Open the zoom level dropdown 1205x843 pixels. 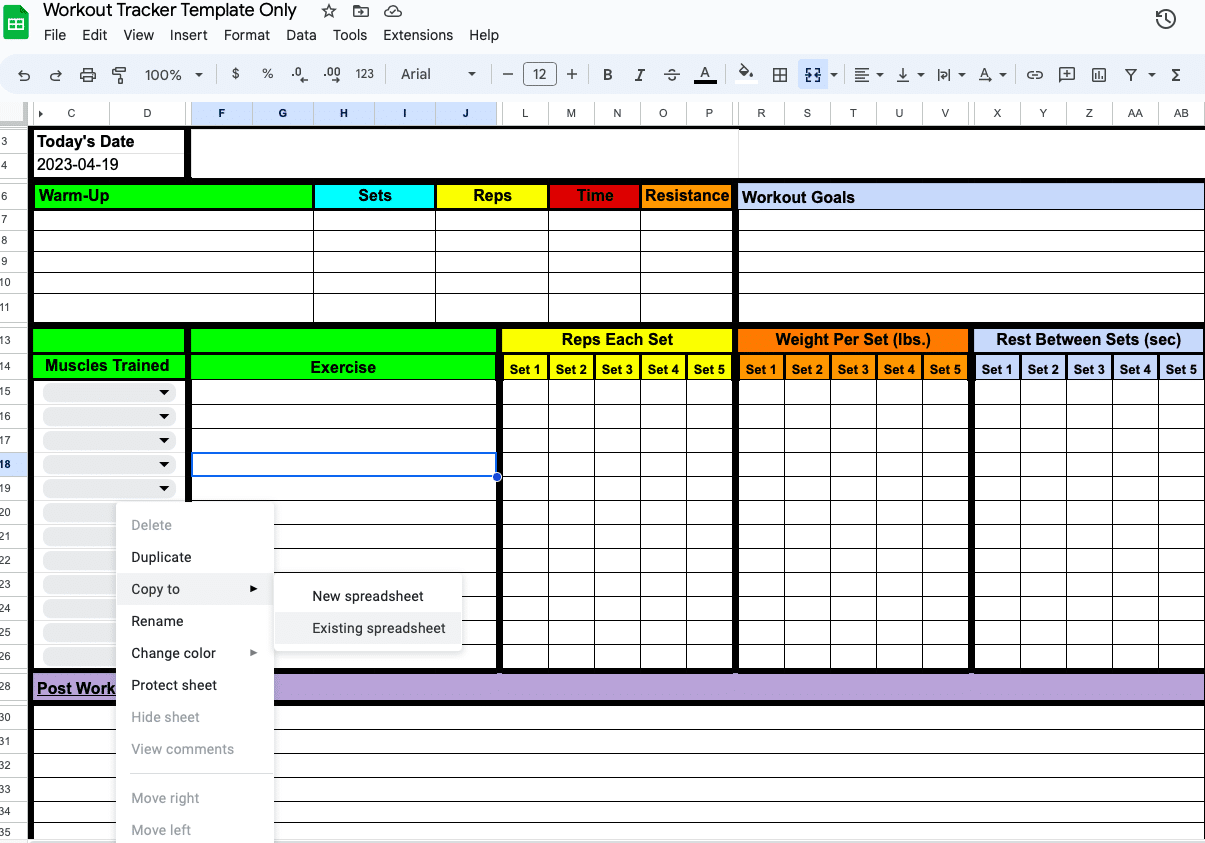click(173, 75)
